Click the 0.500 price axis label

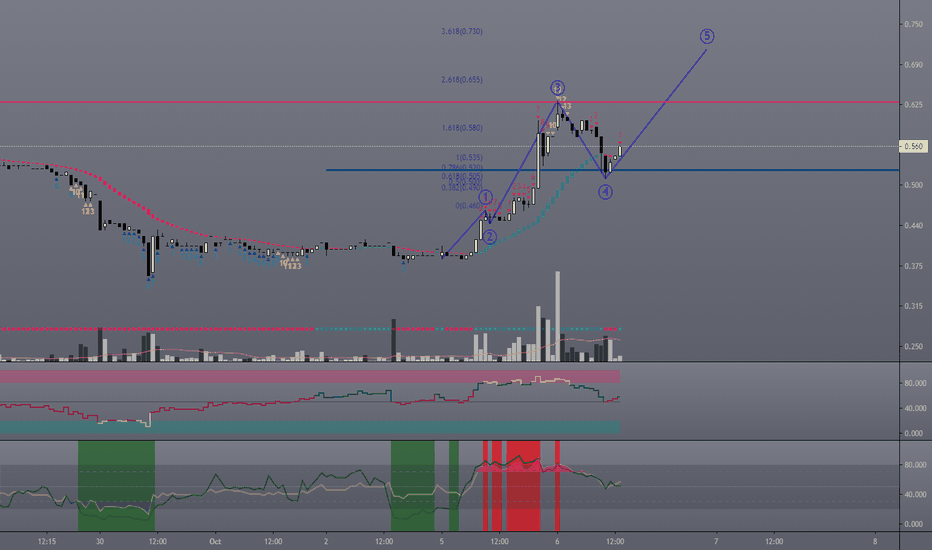point(914,185)
